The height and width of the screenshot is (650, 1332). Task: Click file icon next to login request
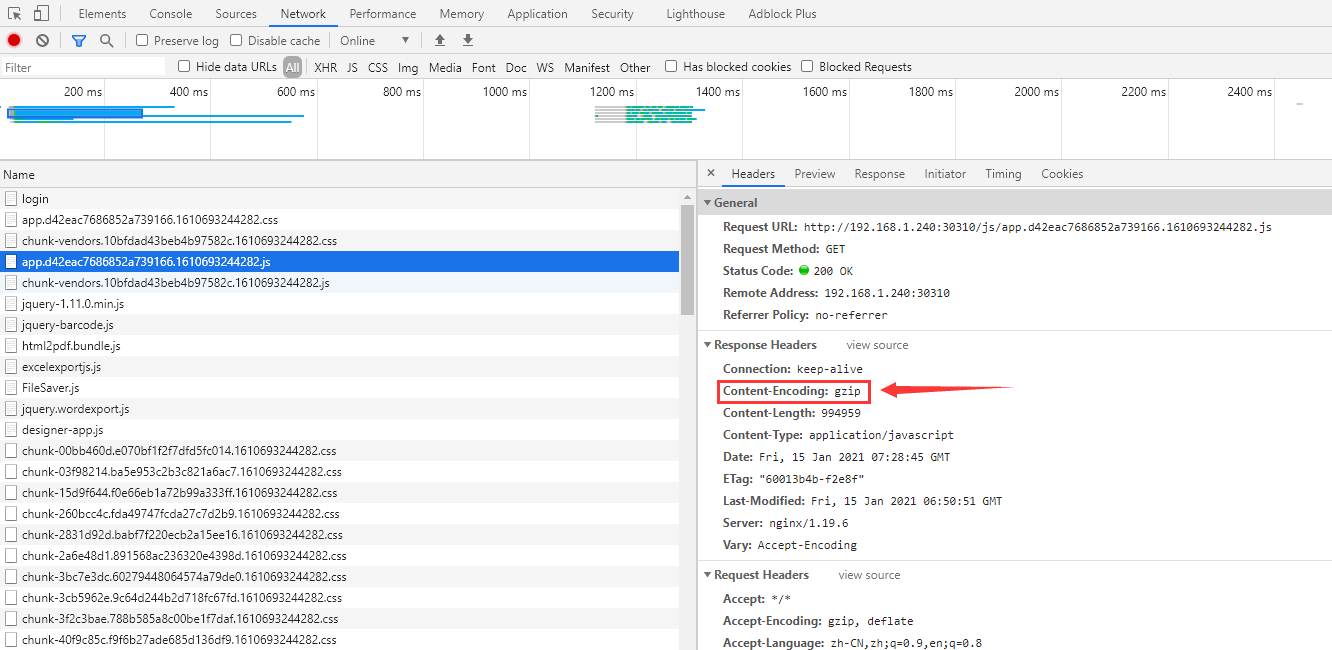point(11,199)
